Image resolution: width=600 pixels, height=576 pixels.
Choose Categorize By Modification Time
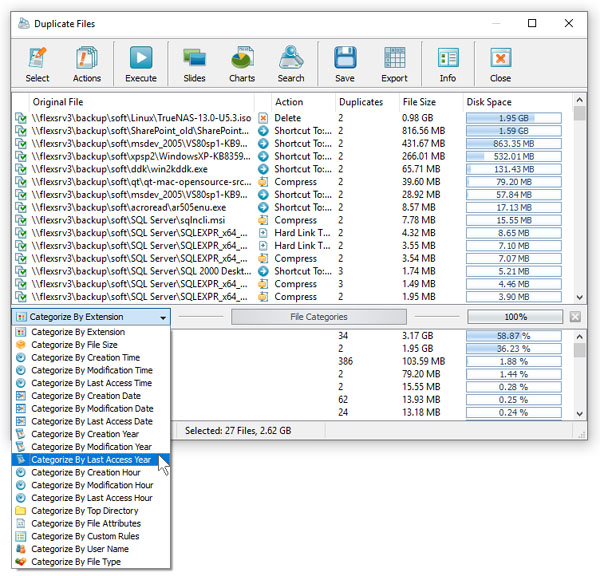[x=91, y=370]
